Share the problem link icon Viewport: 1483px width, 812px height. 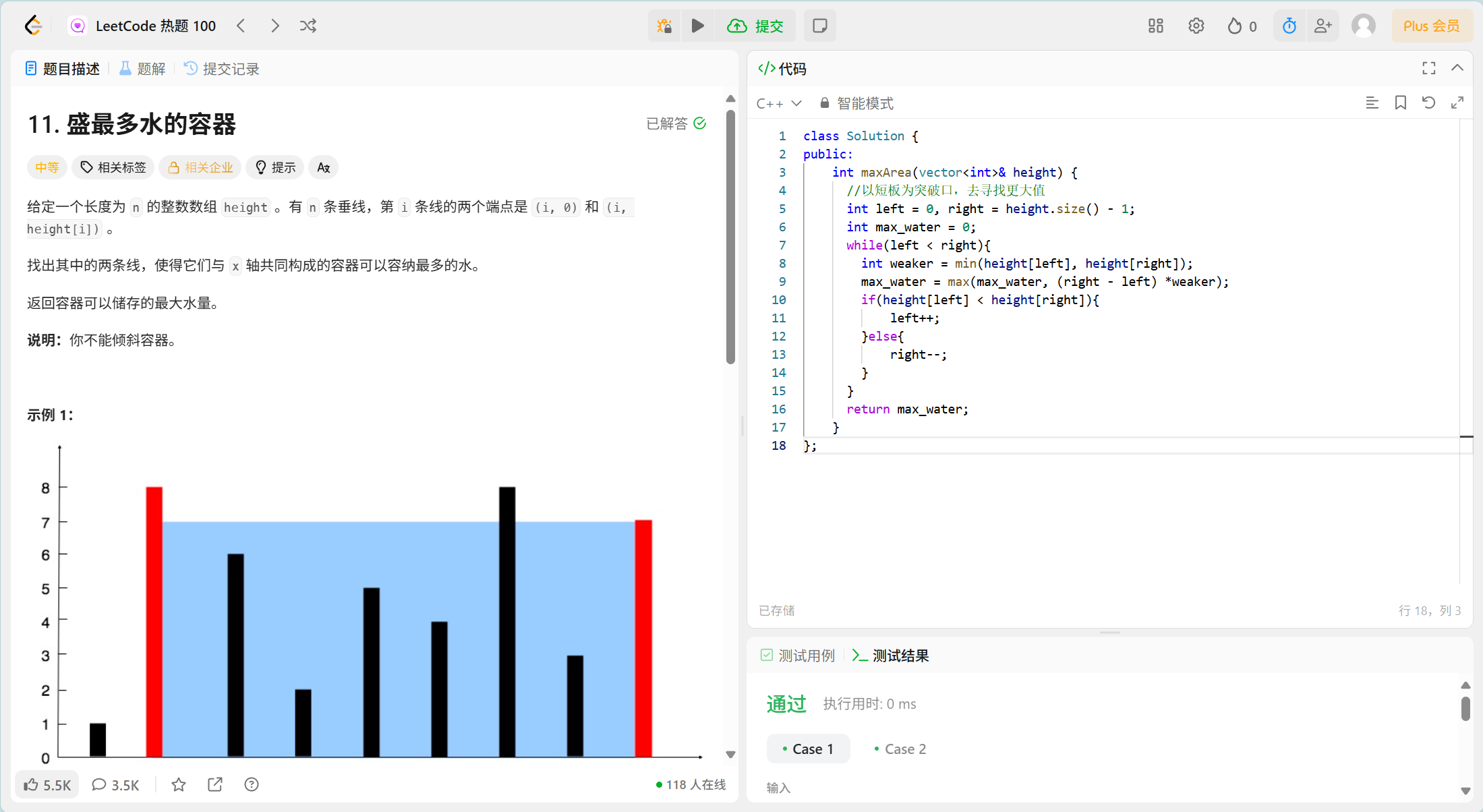tap(215, 784)
